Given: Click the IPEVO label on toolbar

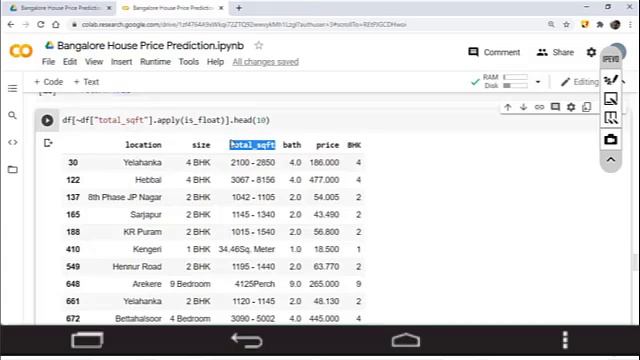Looking at the screenshot, I should tap(611, 60).
